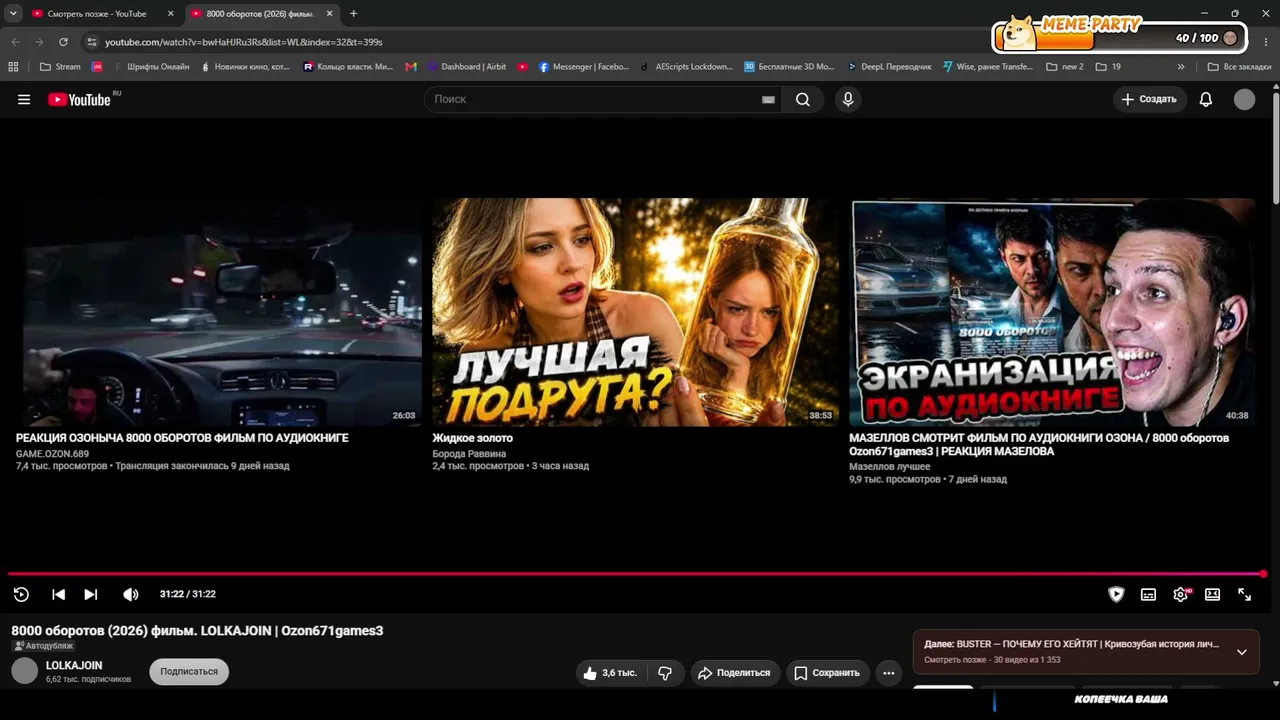1280x720 pixels.
Task: Open the browser apps grid shortcut
Action: [x=13, y=67]
